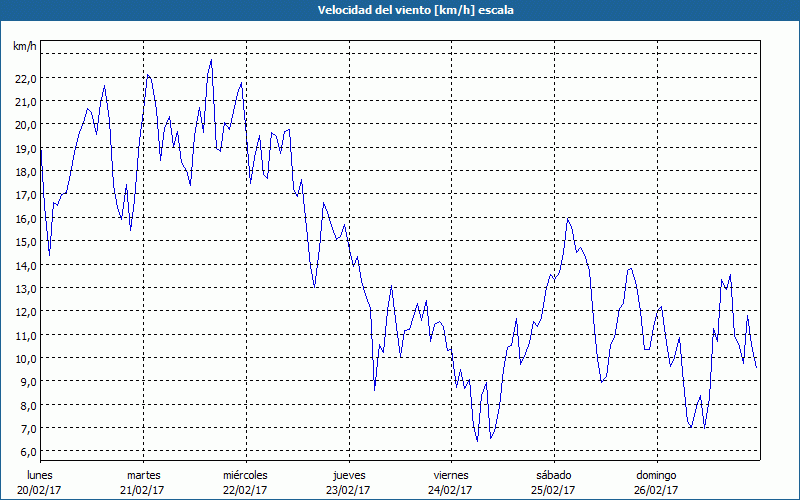Image resolution: width=800 pixels, height=500 pixels.
Task: Select the 'jueves' day label
Action: coord(348,474)
